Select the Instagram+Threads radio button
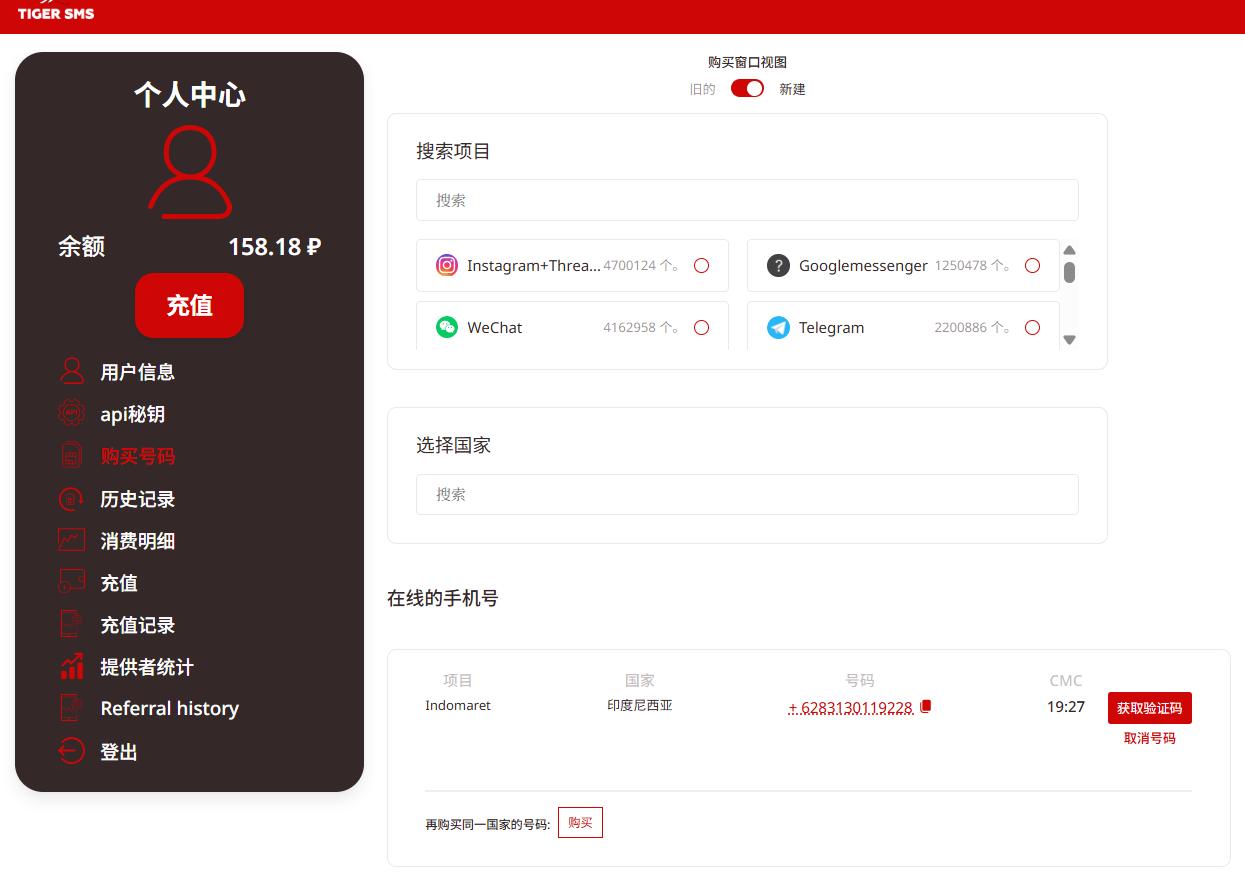Screen dimensions: 1245x877 [x=701, y=265]
